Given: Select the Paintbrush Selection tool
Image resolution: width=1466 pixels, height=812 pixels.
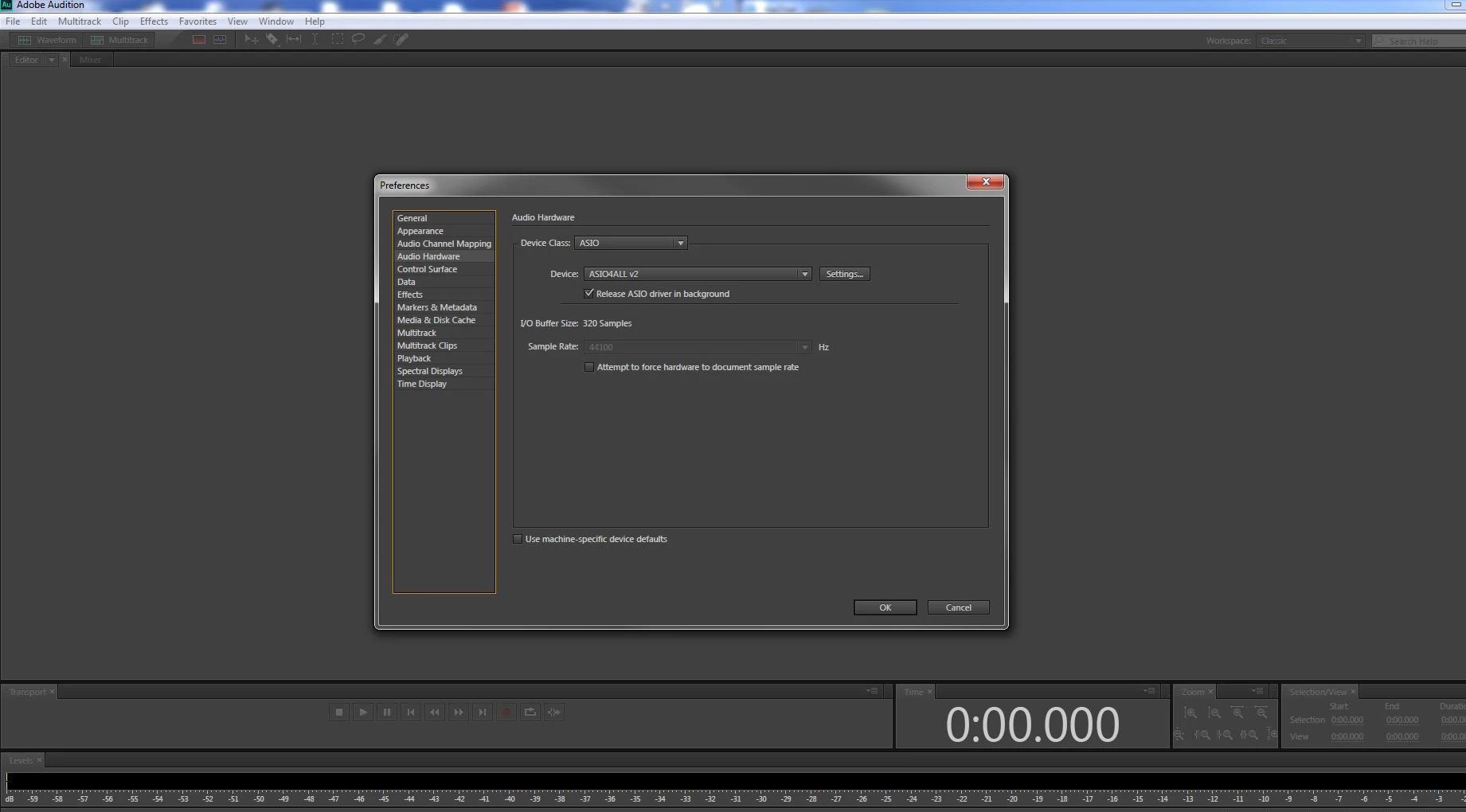Looking at the screenshot, I should point(380,39).
